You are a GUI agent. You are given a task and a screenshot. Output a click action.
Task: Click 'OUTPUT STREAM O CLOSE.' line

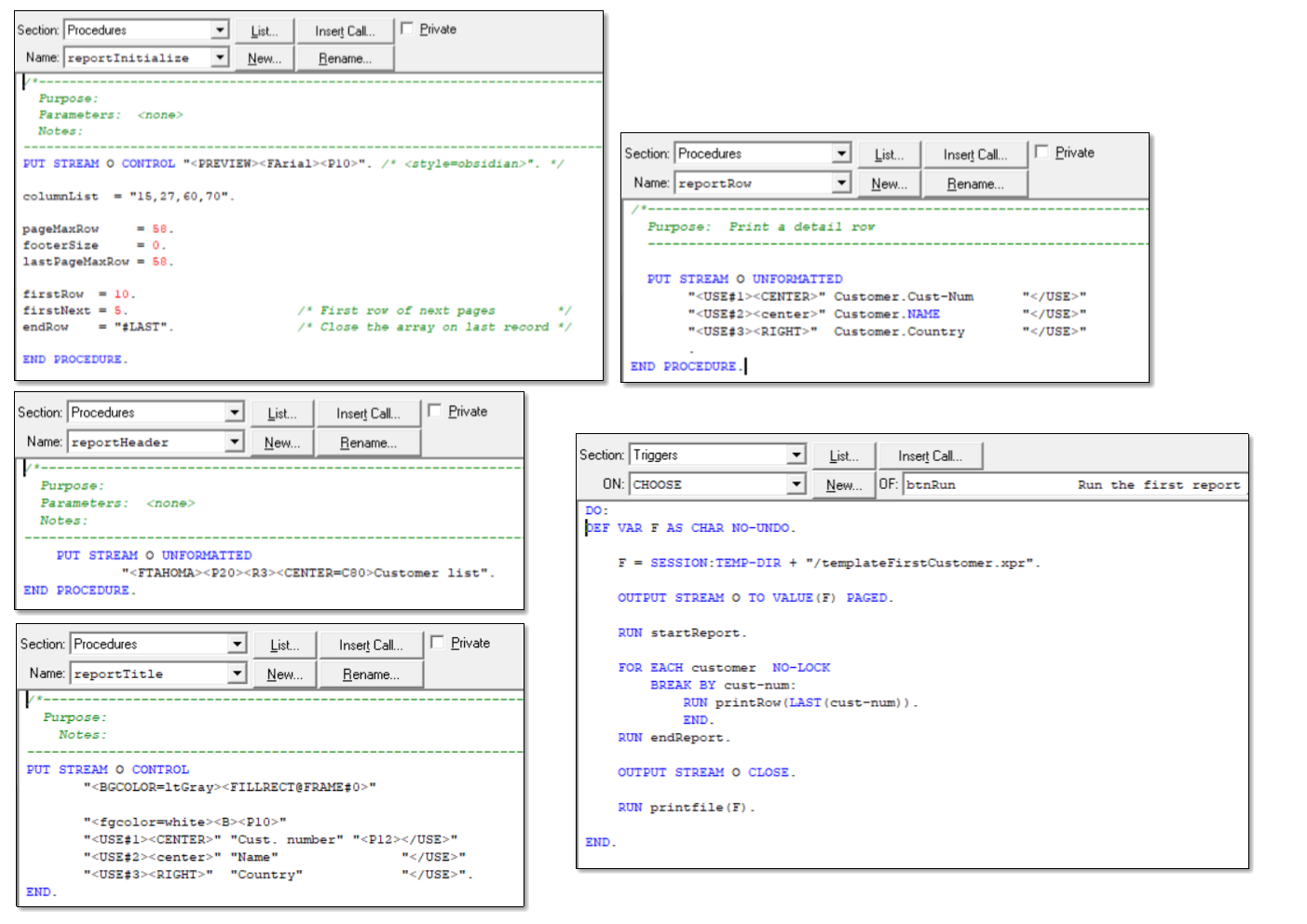(706, 772)
